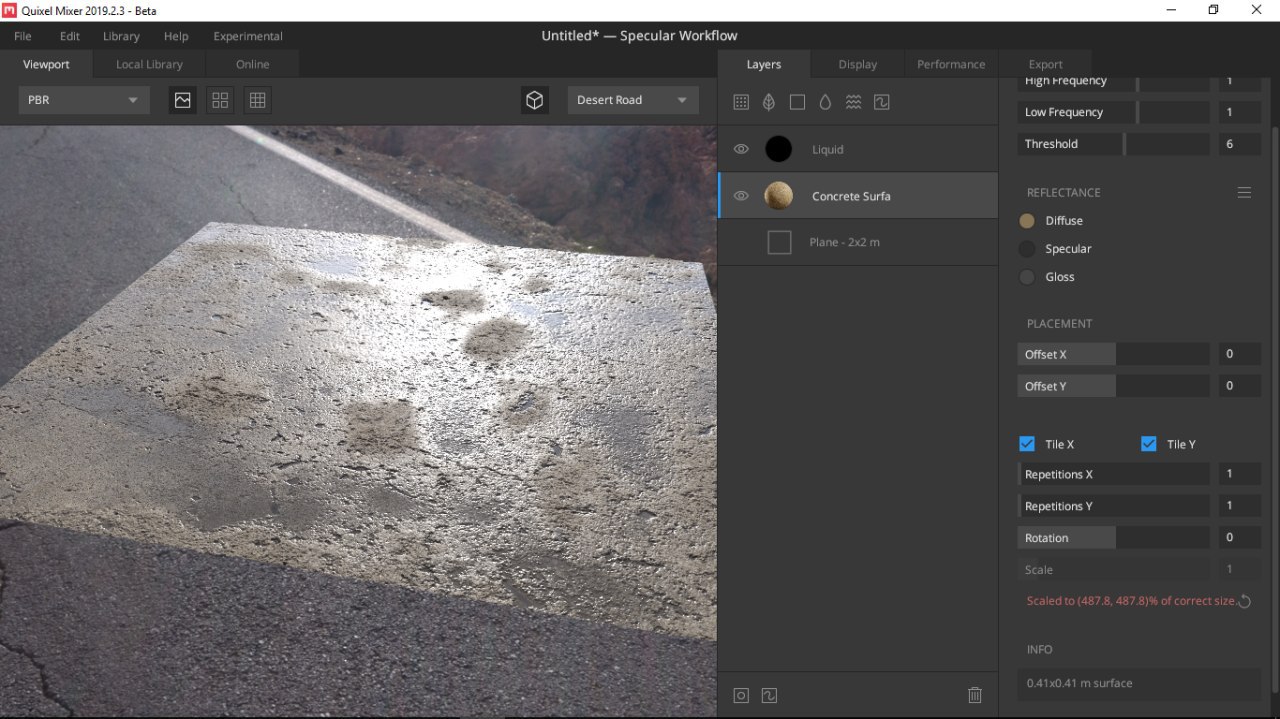Viewport: 1280px width, 719px height.
Task: Open the Library menu
Action: tap(121, 36)
